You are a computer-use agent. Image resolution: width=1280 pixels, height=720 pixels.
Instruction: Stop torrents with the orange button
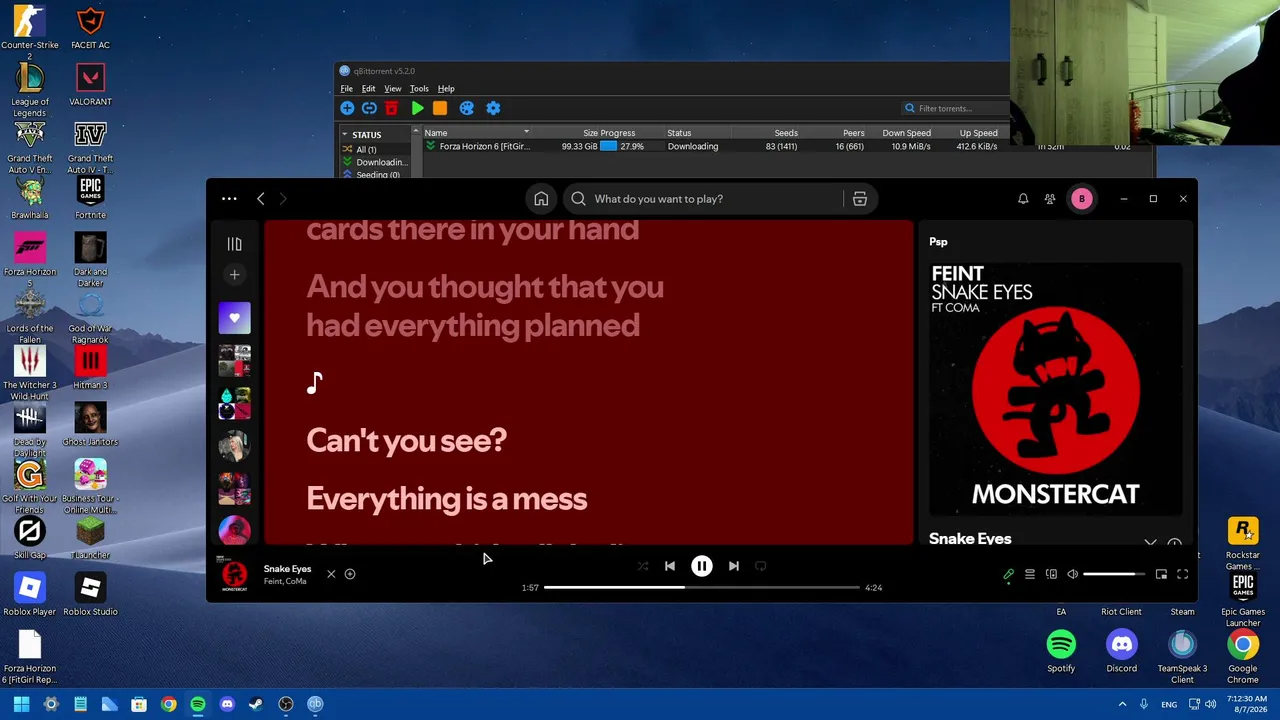click(x=440, y=108)
